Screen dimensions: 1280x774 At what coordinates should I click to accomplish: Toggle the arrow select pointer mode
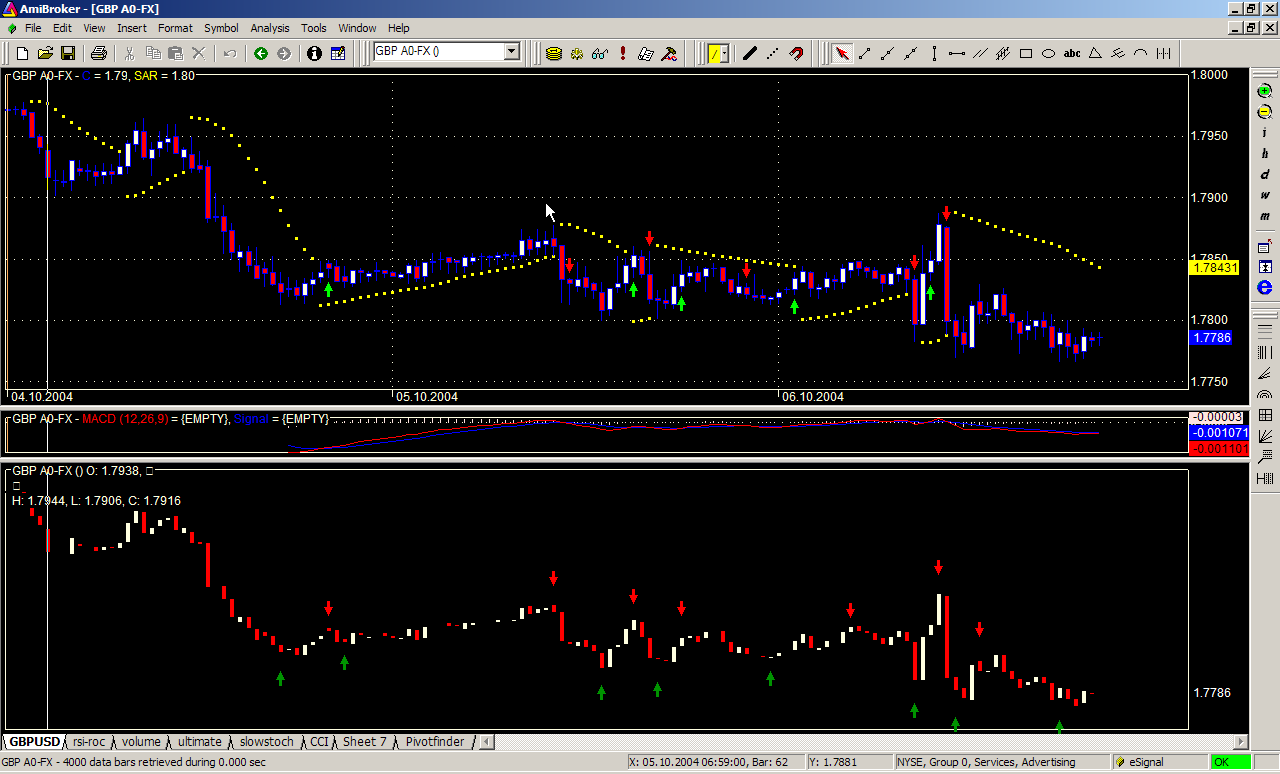click(842, 53)
